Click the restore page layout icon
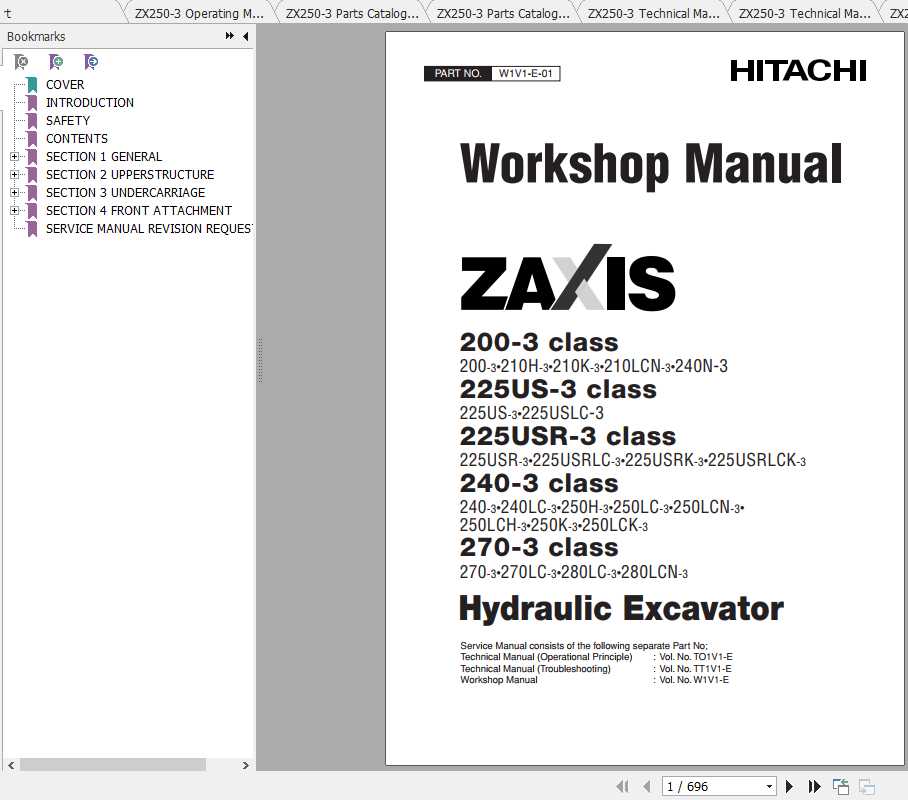The image size is (908, 800). pos(841,785)
